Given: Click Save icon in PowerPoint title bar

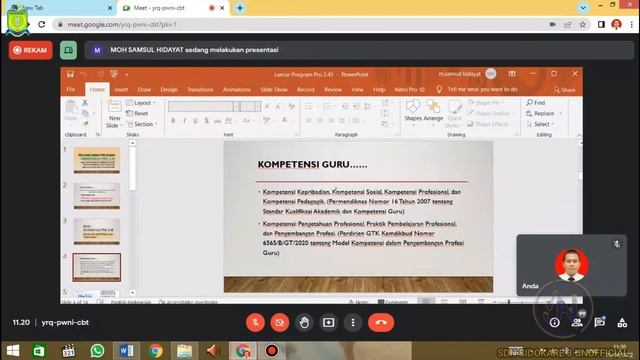Looking at the screenshot, I should point(70,74).
